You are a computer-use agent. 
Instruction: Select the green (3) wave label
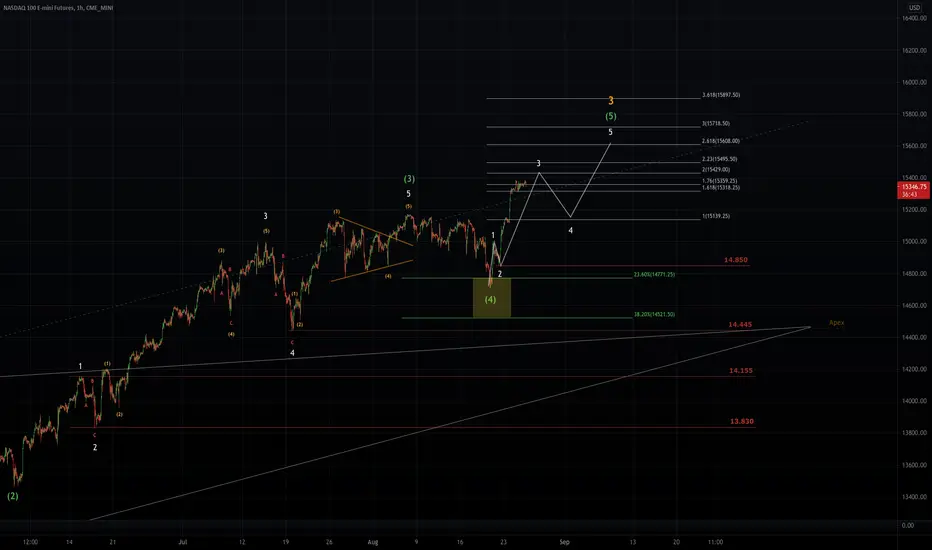point(410,179)
